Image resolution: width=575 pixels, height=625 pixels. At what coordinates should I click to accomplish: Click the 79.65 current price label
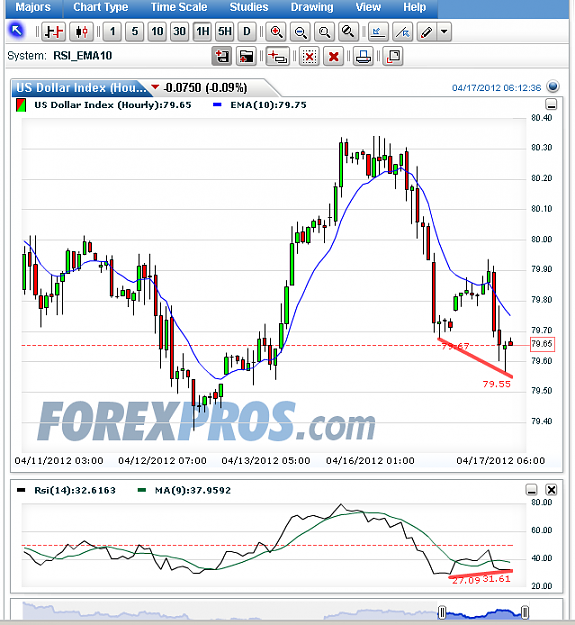pyautogui.click(x=542, y=344)
